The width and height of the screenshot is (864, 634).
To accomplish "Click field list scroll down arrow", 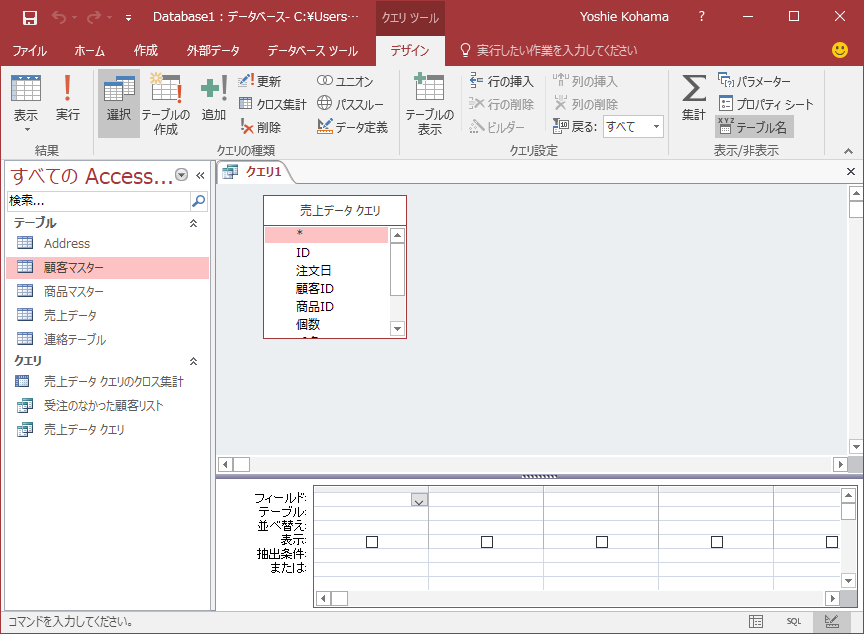I will 397,329.
